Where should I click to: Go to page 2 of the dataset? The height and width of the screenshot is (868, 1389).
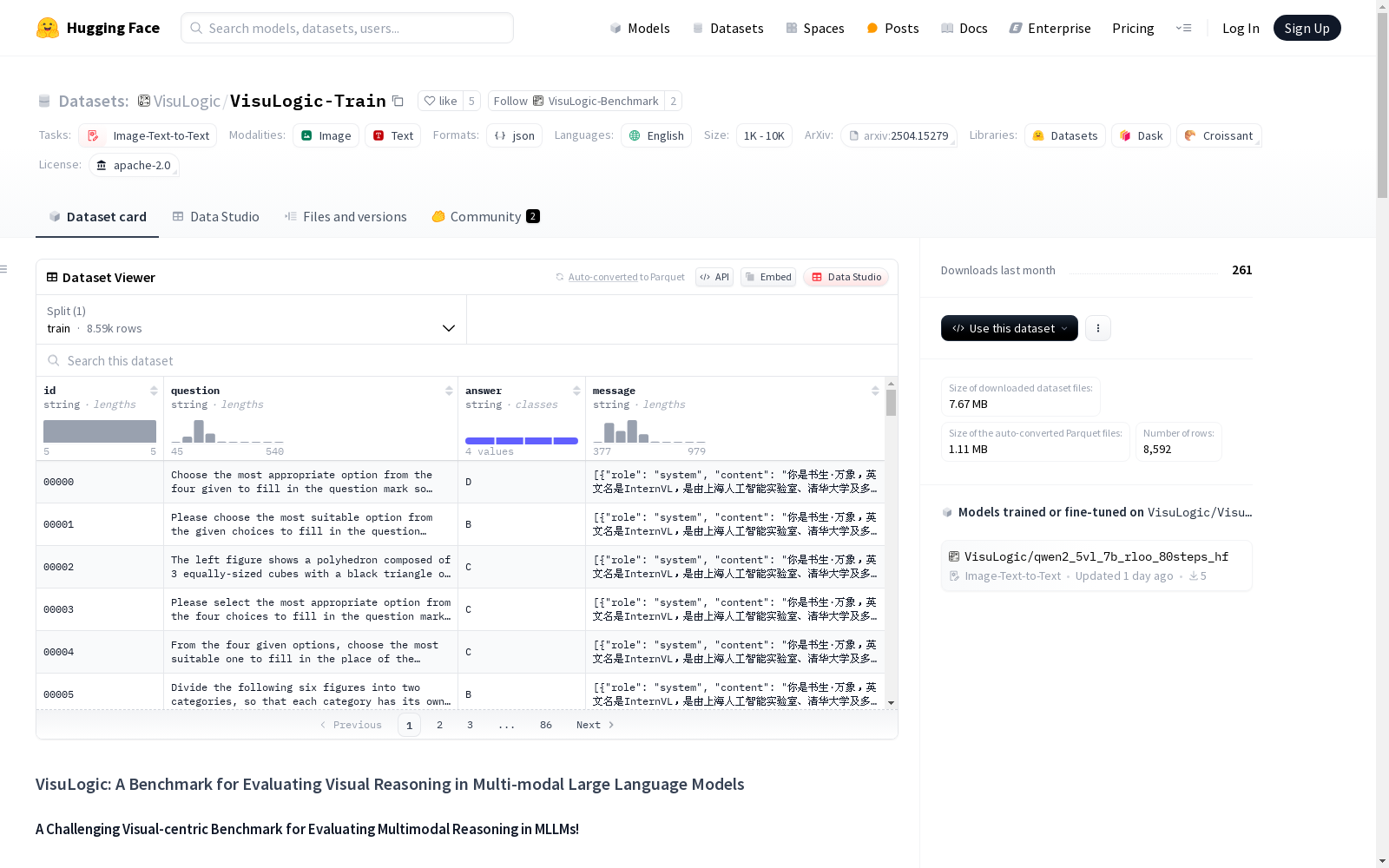click(439, 725)
